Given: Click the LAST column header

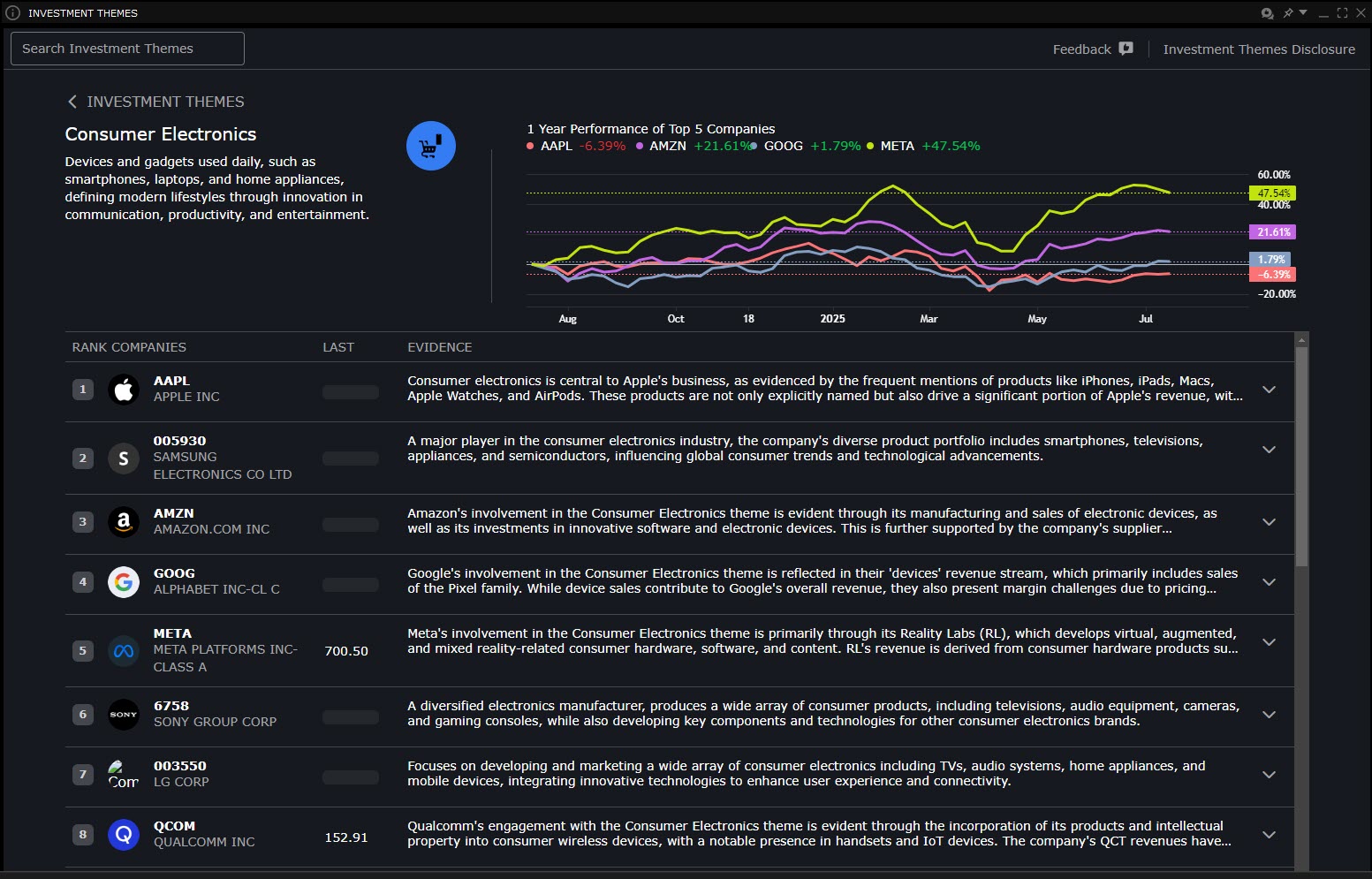Looking at the screenshot, I should pyautogui.click(x=338, y=347).
